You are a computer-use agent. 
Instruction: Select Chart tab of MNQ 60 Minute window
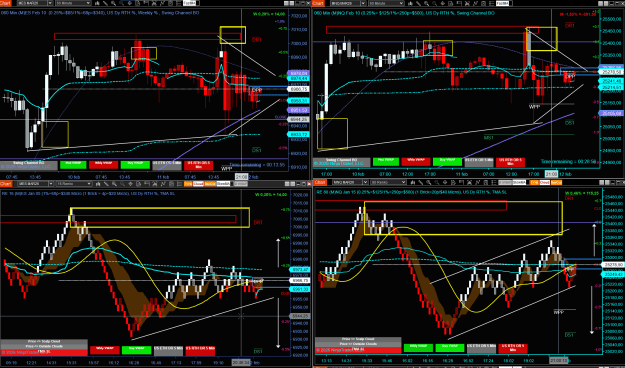coord(318,3)
